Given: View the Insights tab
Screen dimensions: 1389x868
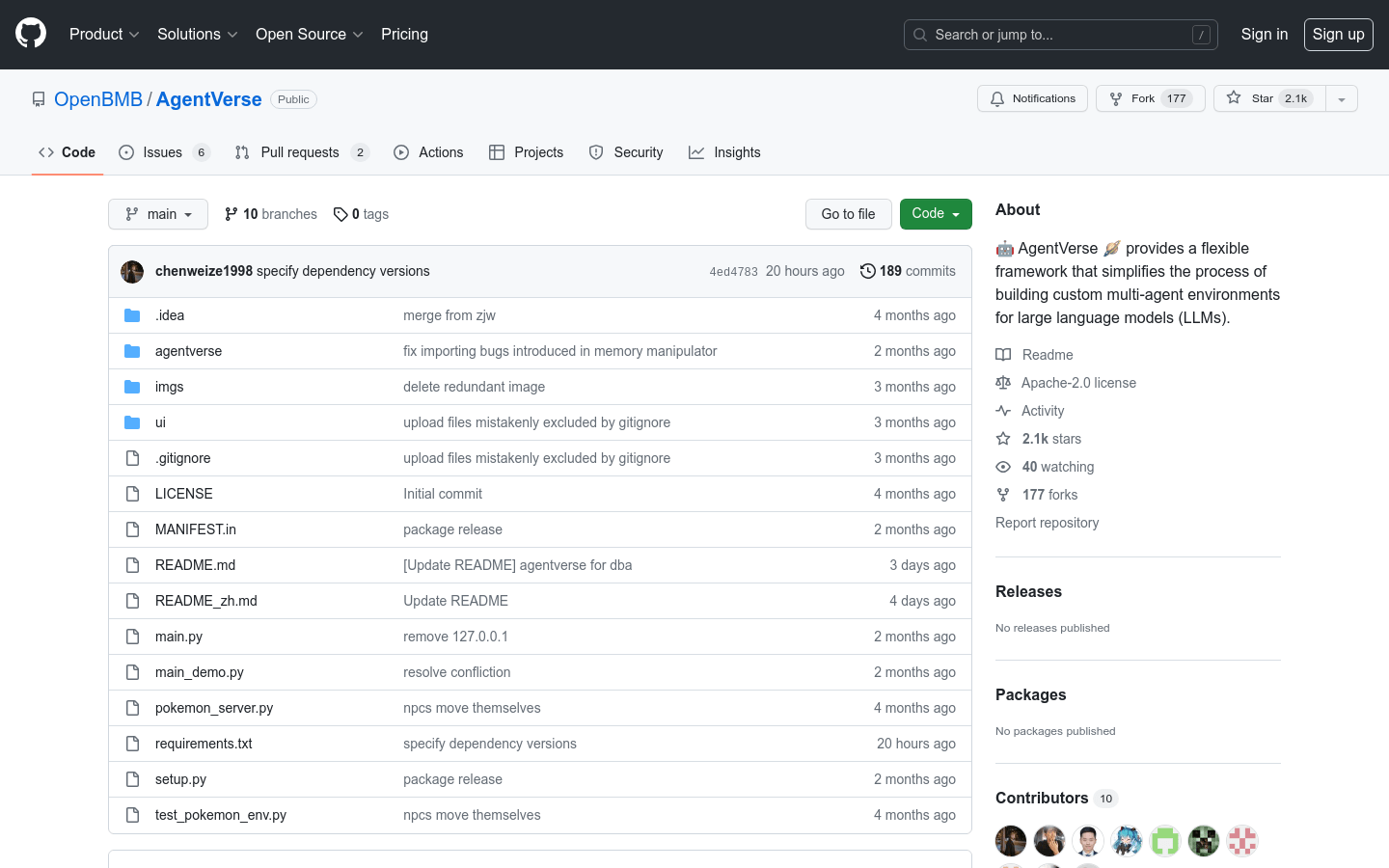Looking at the screenshot, I should coord(724,152).
